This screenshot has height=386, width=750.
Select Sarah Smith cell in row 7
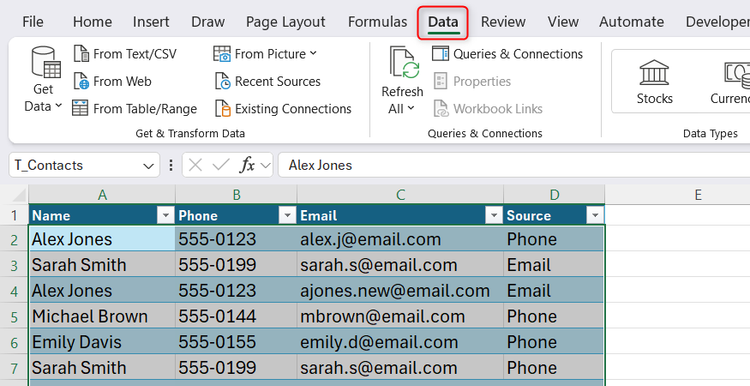pyautogui.click(x=102, y=368)
